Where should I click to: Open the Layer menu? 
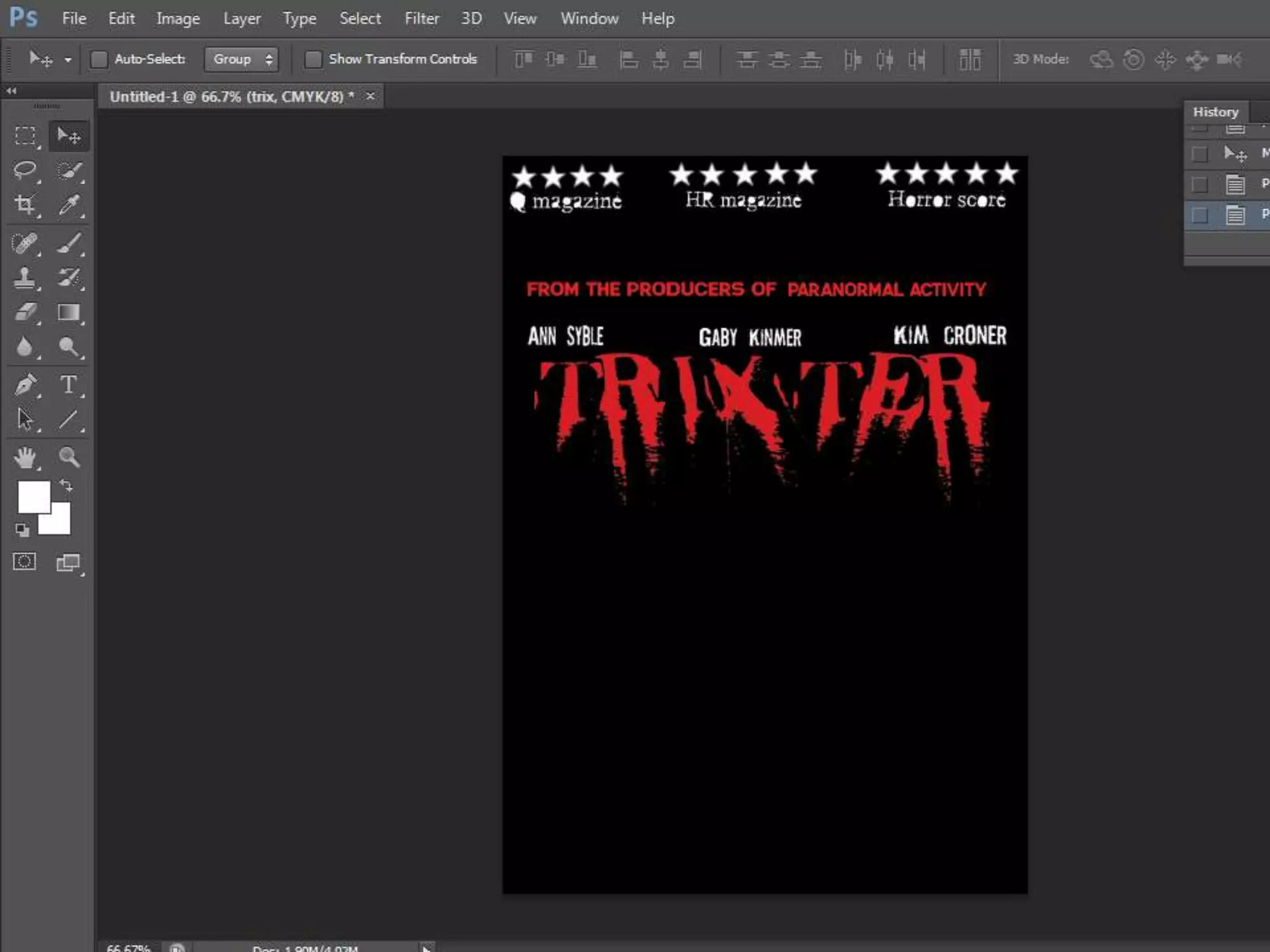242,19
